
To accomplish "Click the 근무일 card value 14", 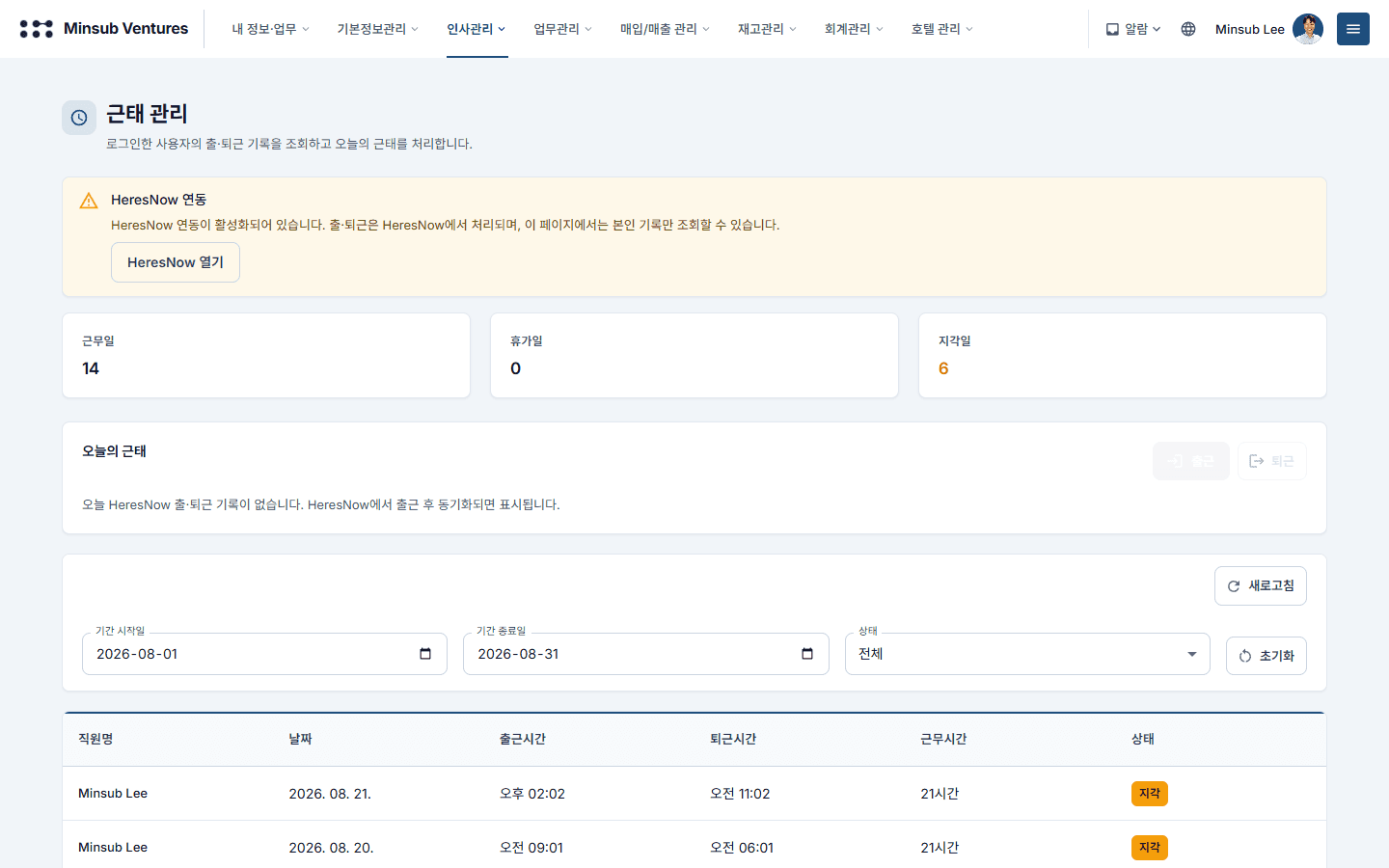I will (91, 368).
